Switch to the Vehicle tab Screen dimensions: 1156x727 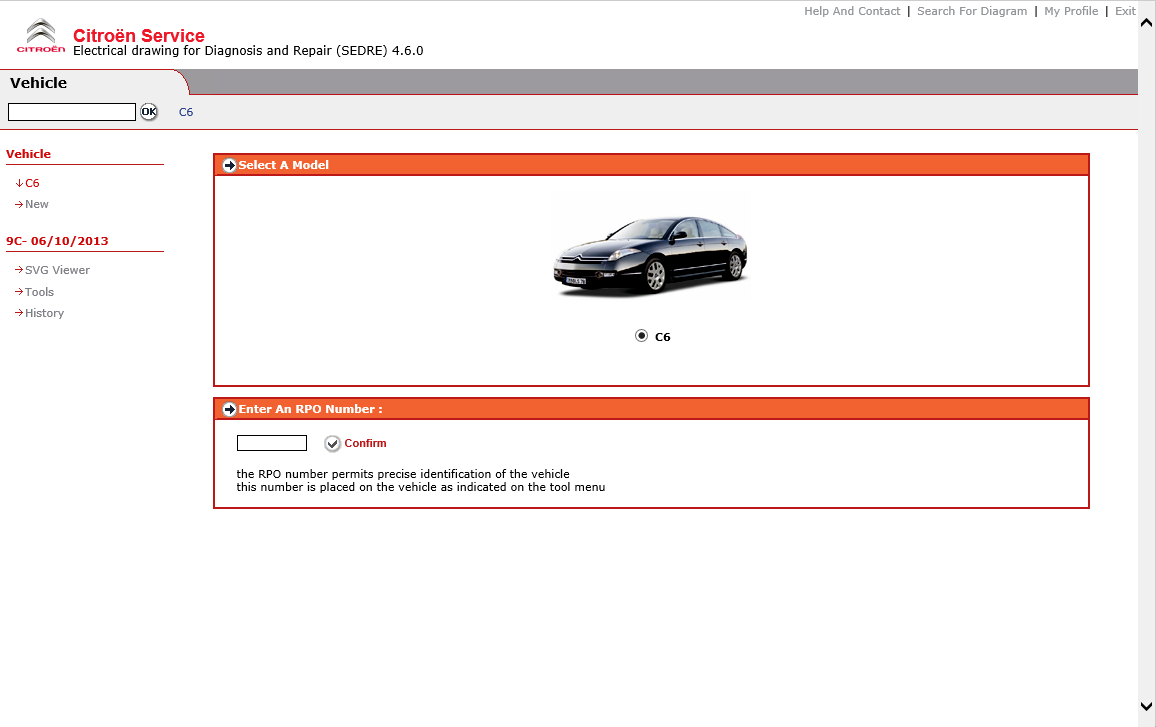pyautogui.click(x=39, y=83)
